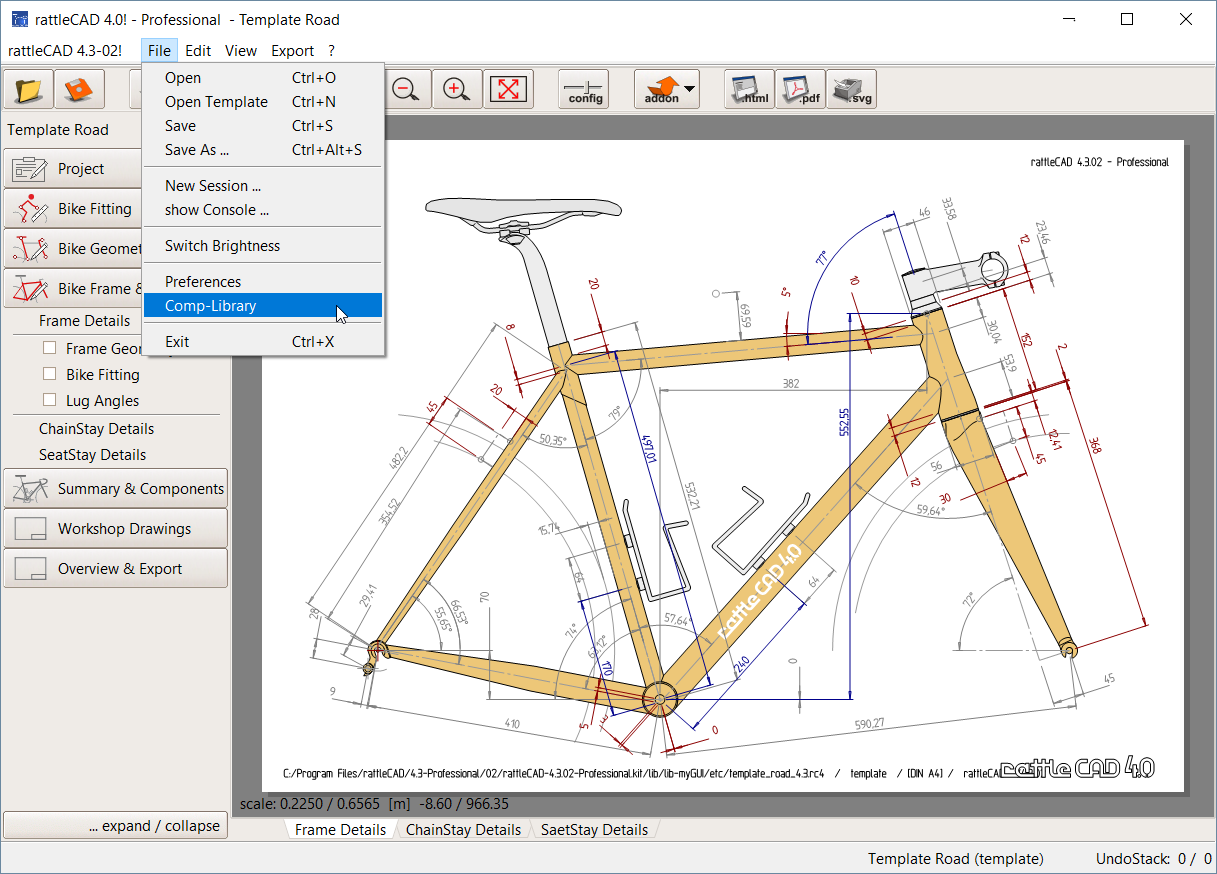This screenshot has width=1217, height=874.
Task: Click the orange save icon beside the folder
Action: 79,89
